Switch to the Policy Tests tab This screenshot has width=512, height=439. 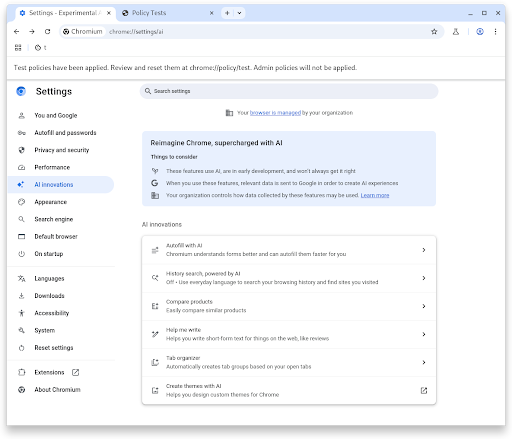coord(167,13)
